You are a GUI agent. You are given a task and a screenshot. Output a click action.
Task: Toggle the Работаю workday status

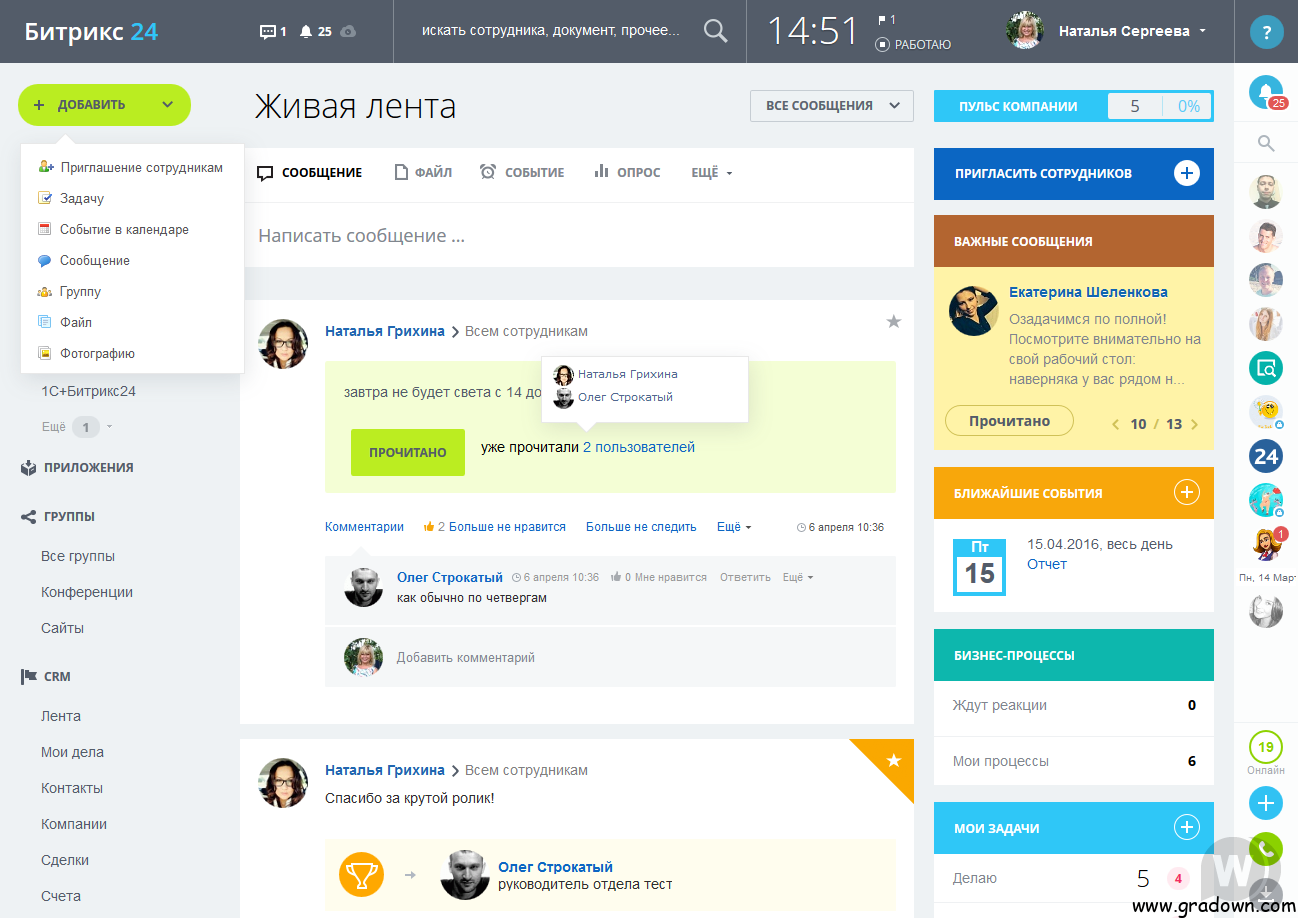pyautogui.click(x=913, y=44)
